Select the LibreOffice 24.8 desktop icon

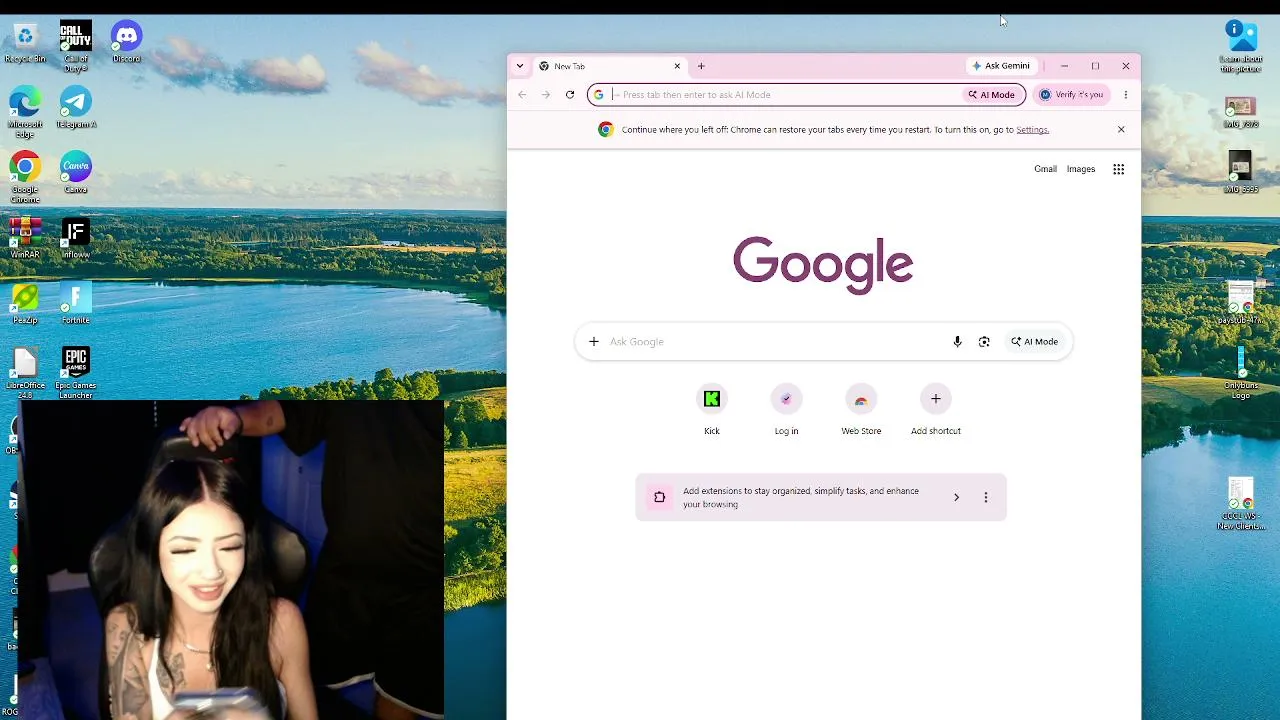[x=25, y=373]
